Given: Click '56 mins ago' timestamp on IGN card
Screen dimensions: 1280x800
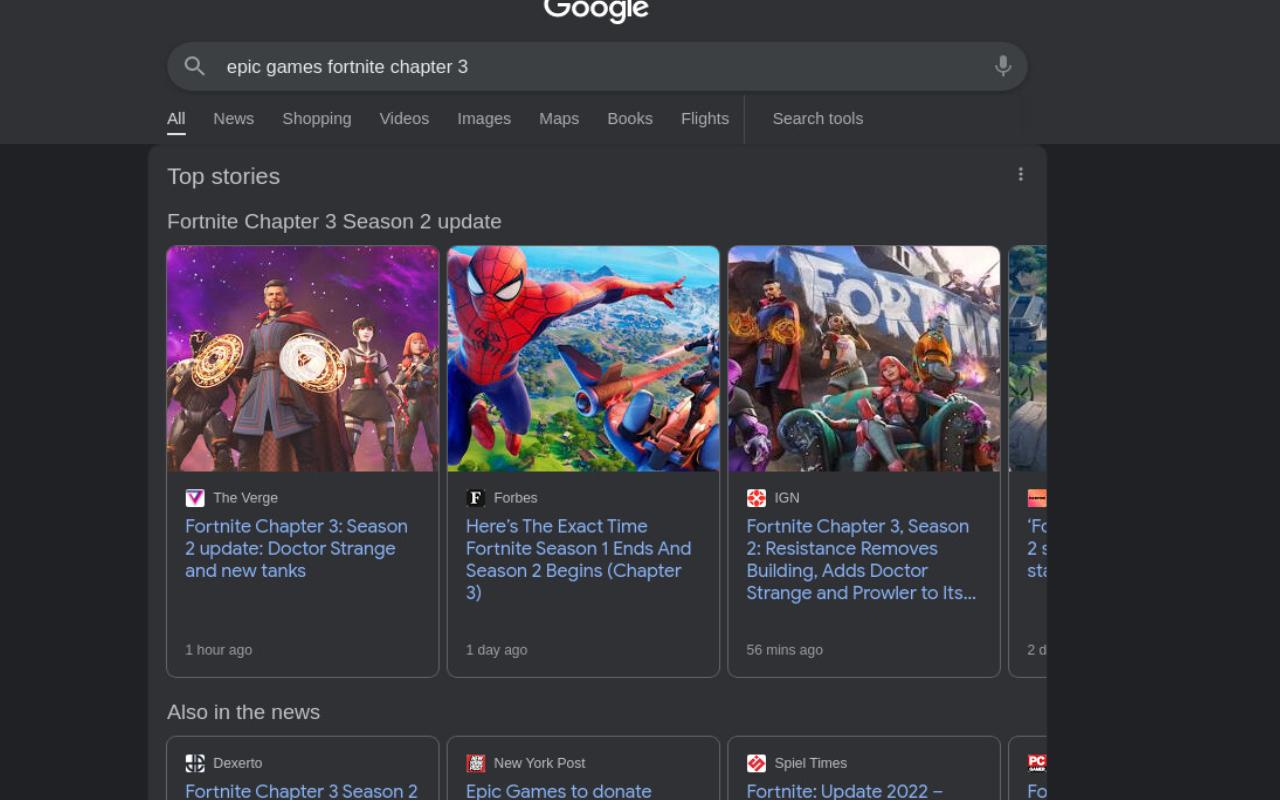Looking at the screenshot, I should 784,650.
